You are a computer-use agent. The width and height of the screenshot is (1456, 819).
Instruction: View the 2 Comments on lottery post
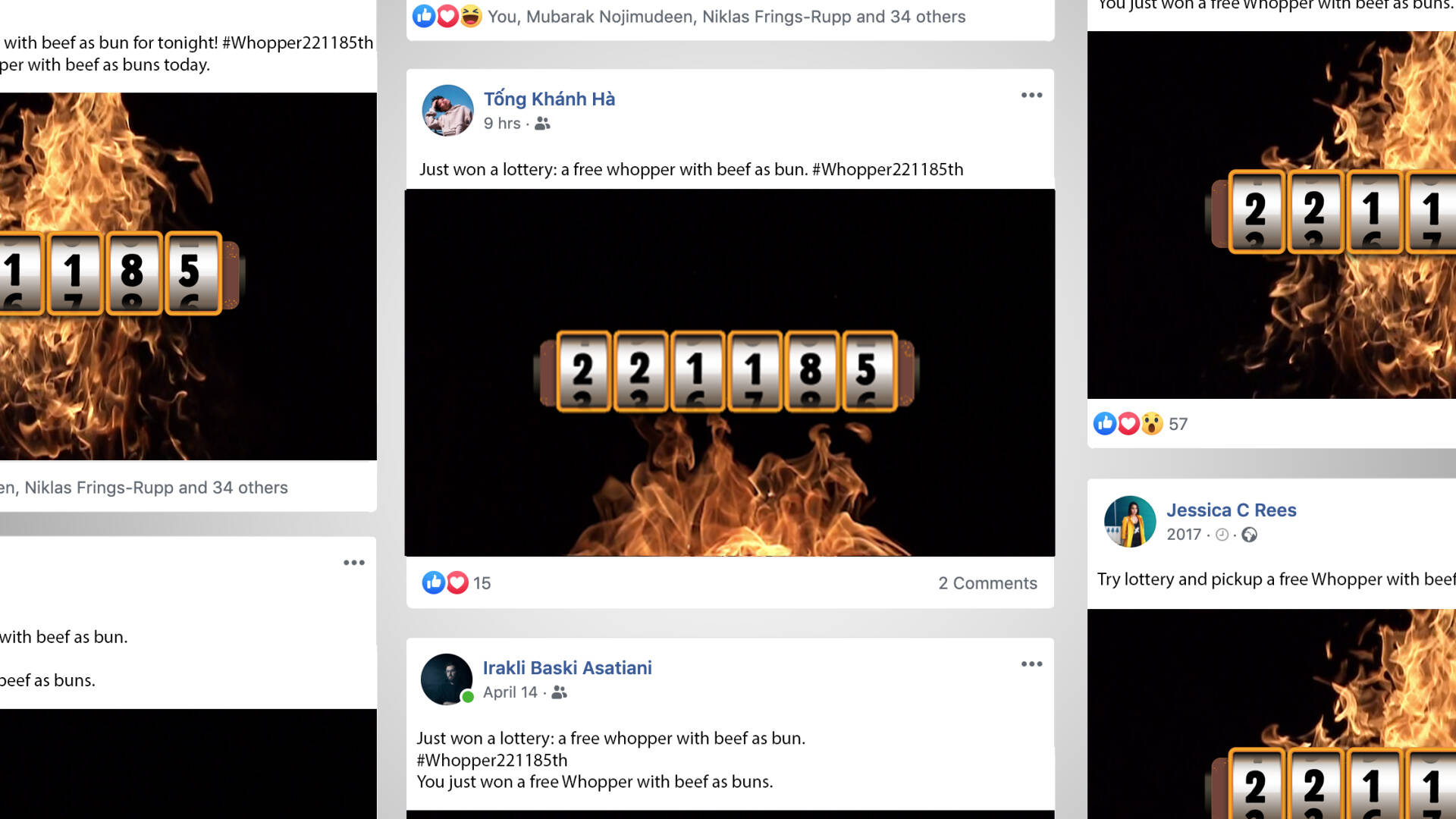[987, 583]
